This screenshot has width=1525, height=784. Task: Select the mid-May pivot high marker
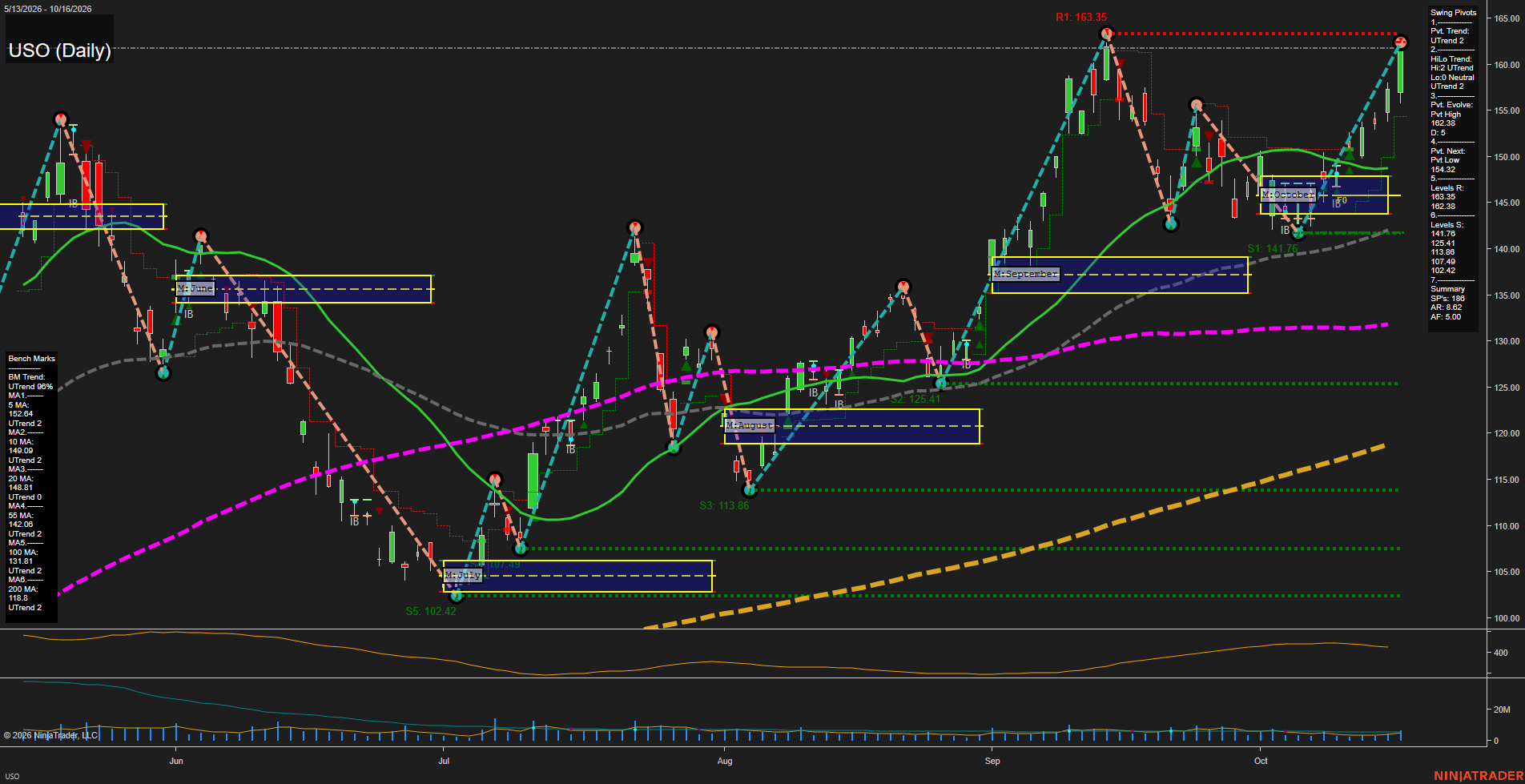click(x=61, y=120)
